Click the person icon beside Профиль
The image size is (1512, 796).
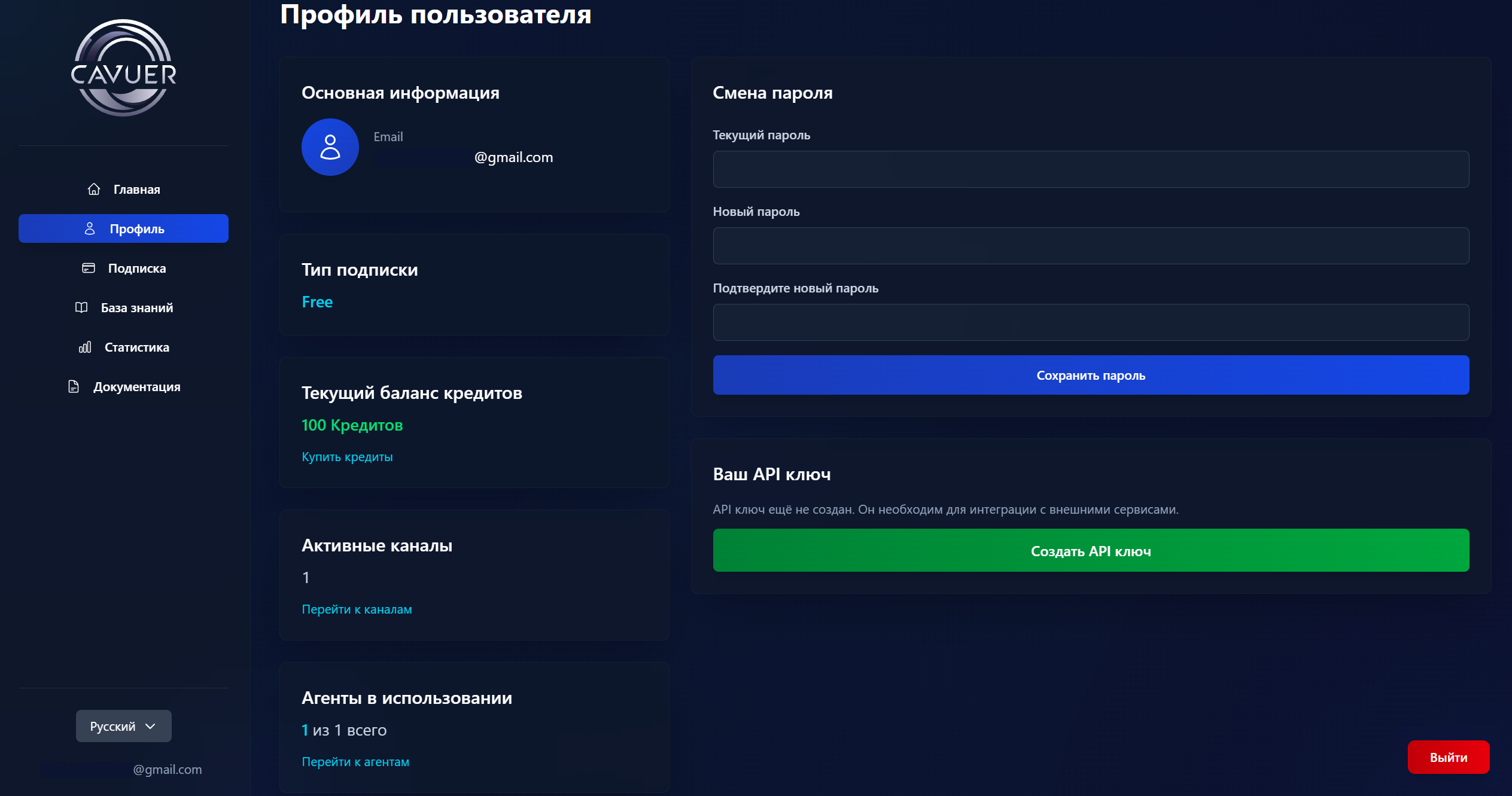click(x=90, y=228)
